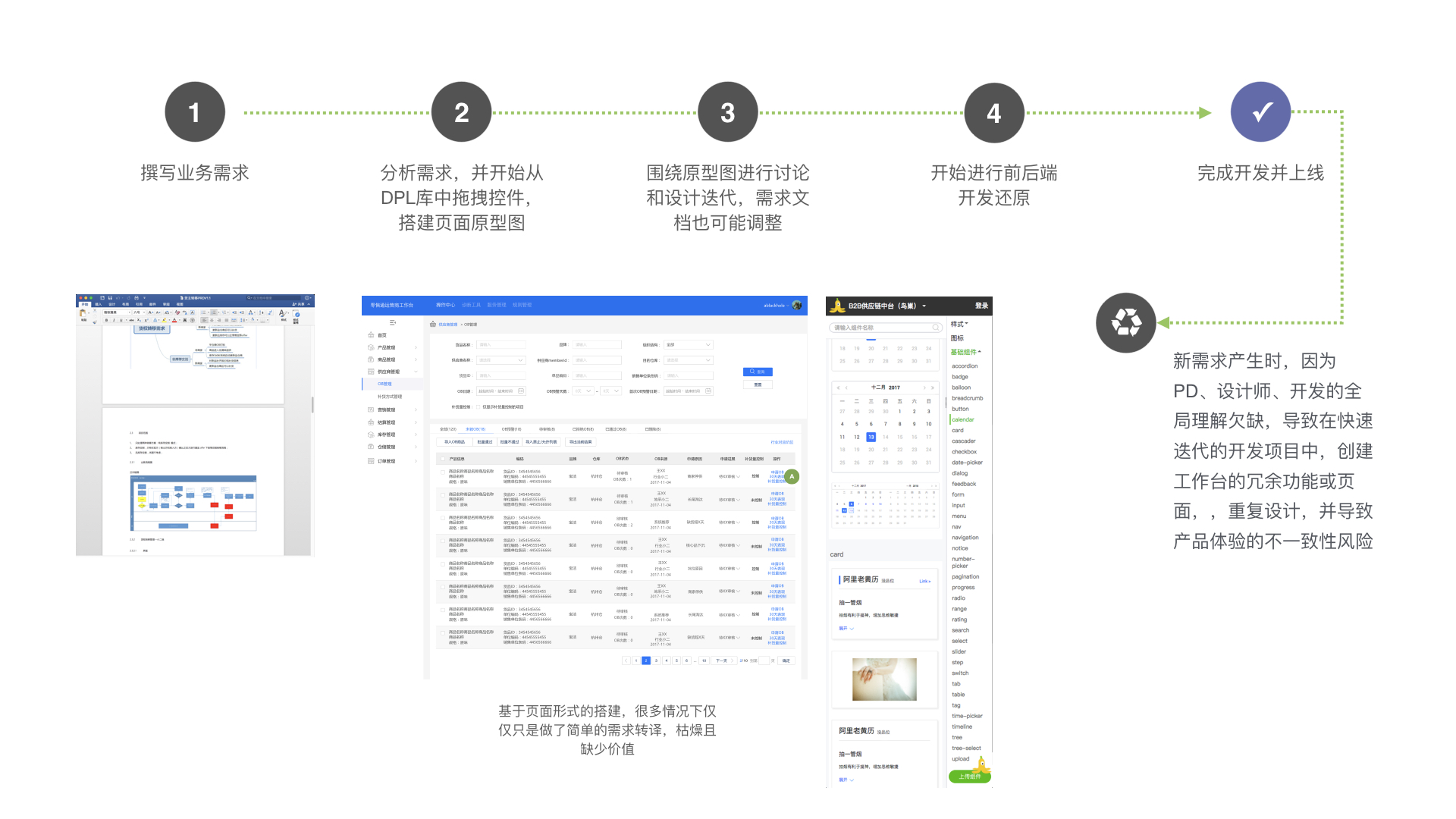Switch to 操作中心 top navigation tab

click(x=445, y=305)
